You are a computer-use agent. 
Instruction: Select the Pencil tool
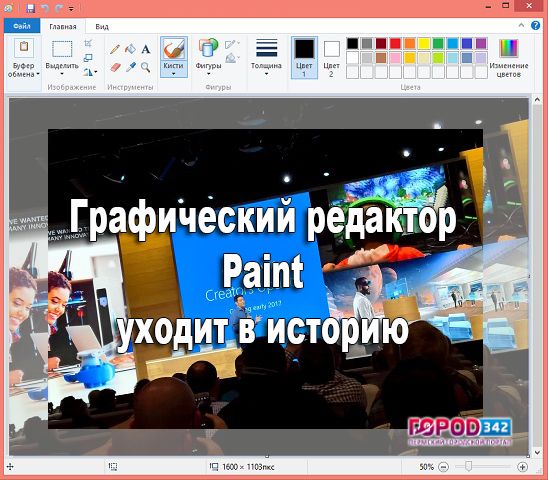point(115,49)
